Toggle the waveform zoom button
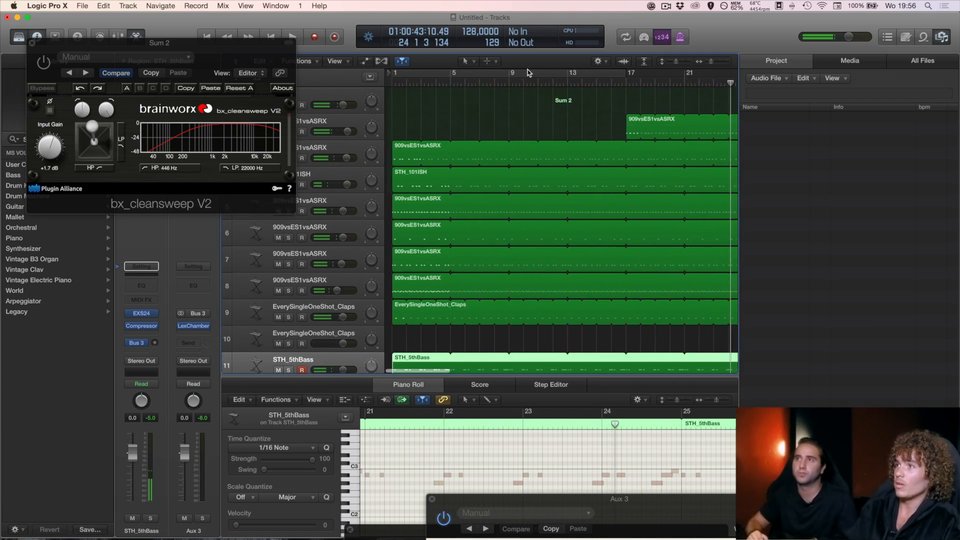 (623, 61)
